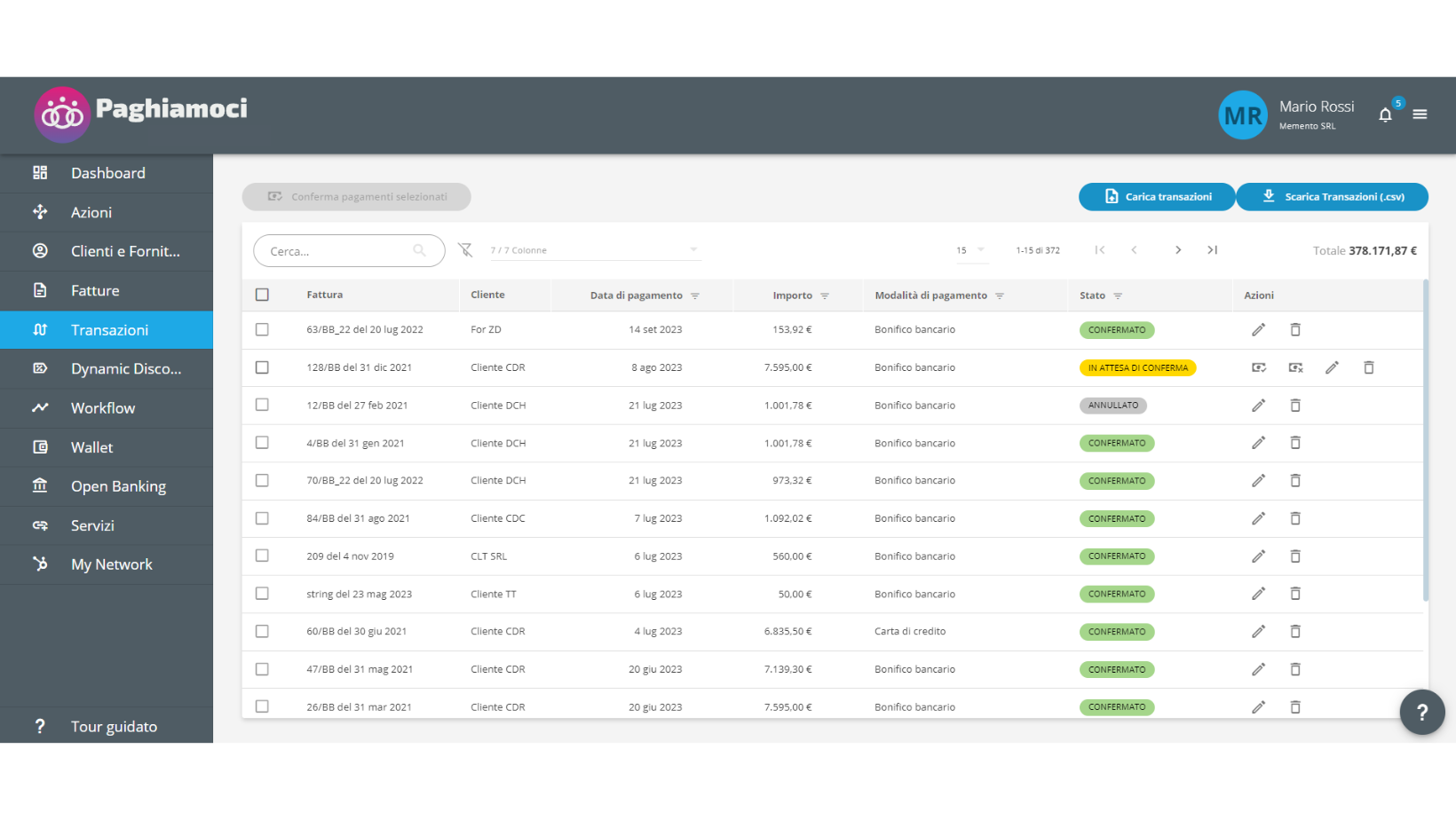Click into the Cerca search field

coord(337,251)
